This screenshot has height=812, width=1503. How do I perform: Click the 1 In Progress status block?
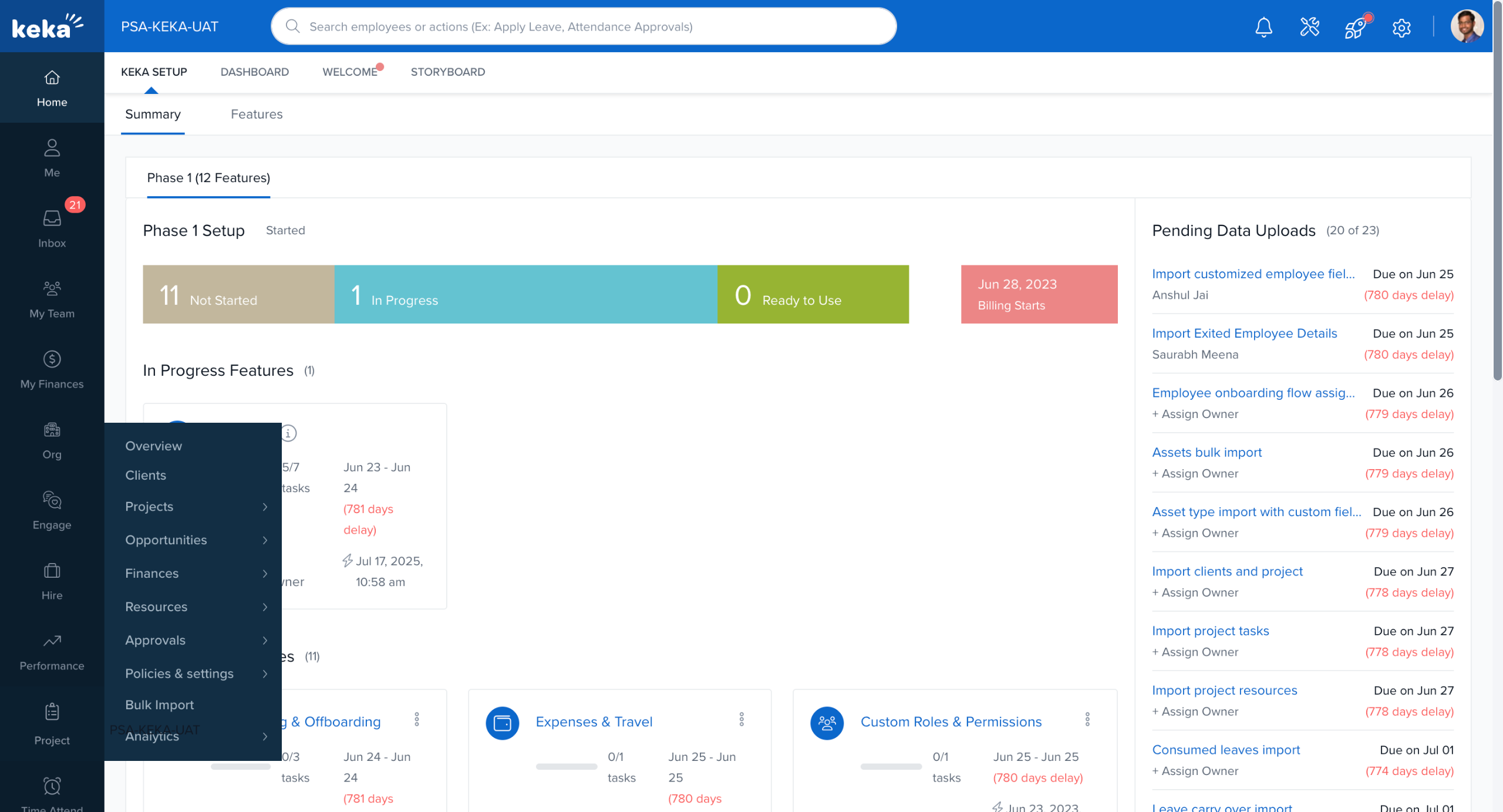[526, 294]
